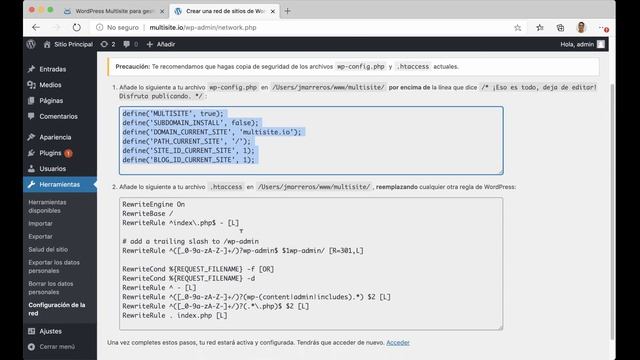Click the Plugins update count badge
The height and width of the screenshot is (360, 640).
[68, 153]
